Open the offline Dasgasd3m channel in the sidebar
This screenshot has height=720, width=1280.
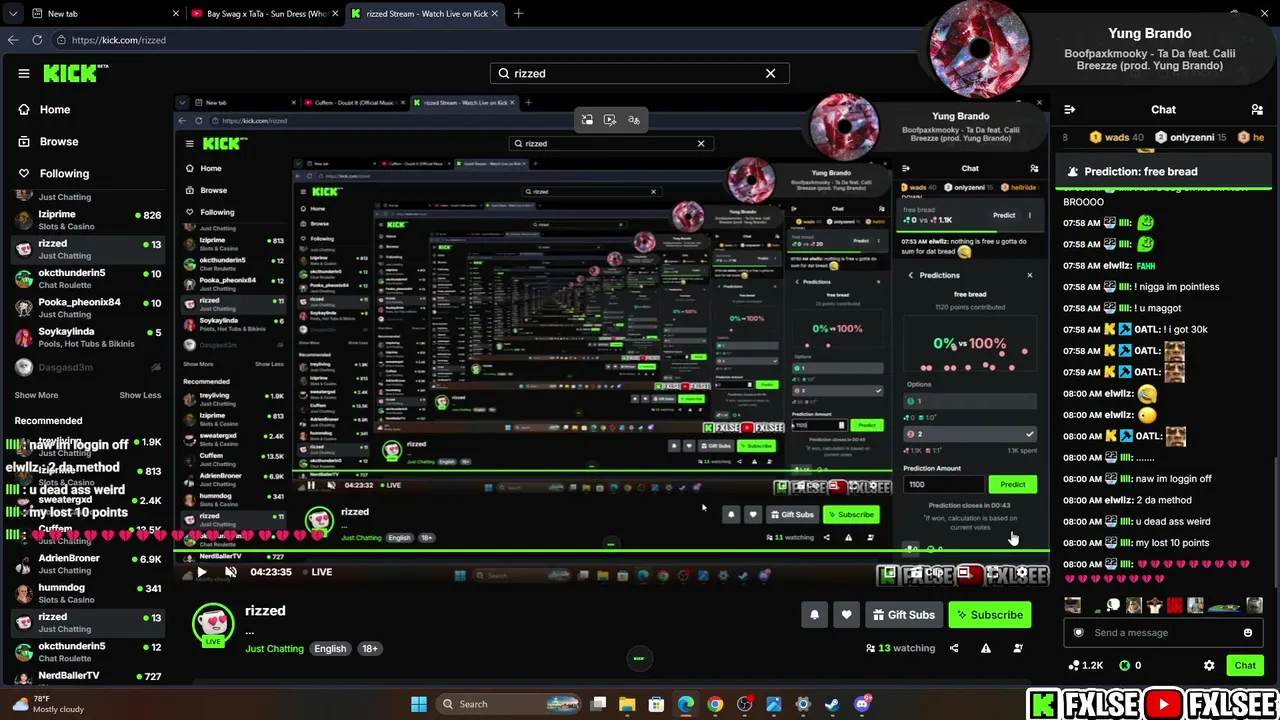pos(88,367)
